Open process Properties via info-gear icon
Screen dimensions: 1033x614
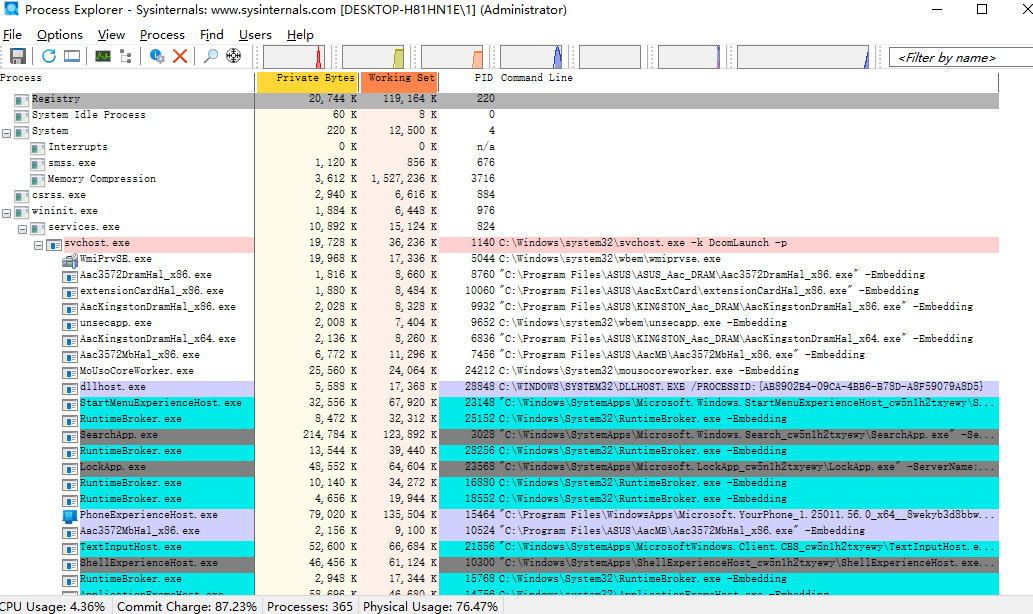[x=157, y=56]
